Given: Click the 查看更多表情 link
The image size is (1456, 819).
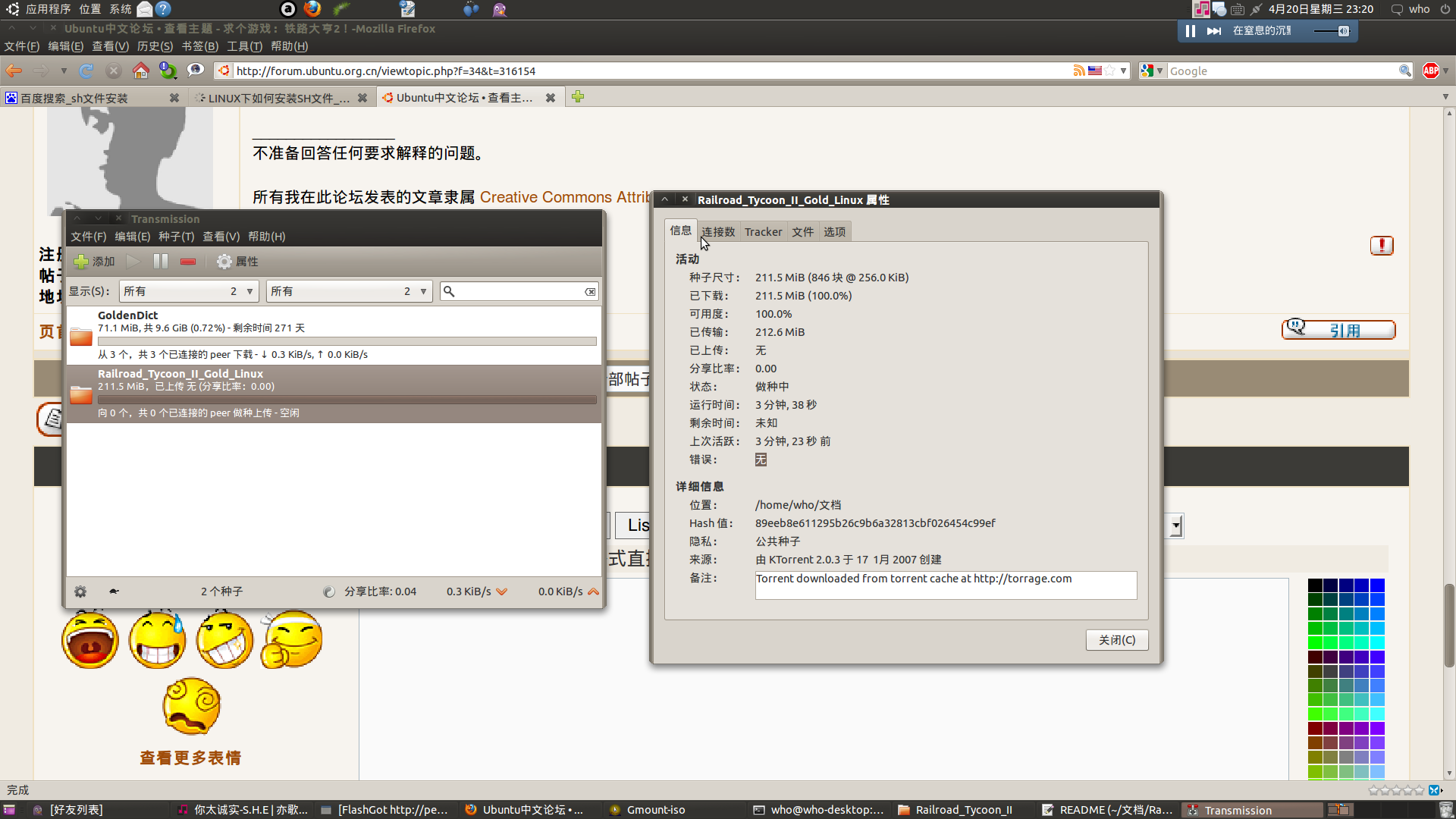Looking at the screenshot, I should pos(190,758).
